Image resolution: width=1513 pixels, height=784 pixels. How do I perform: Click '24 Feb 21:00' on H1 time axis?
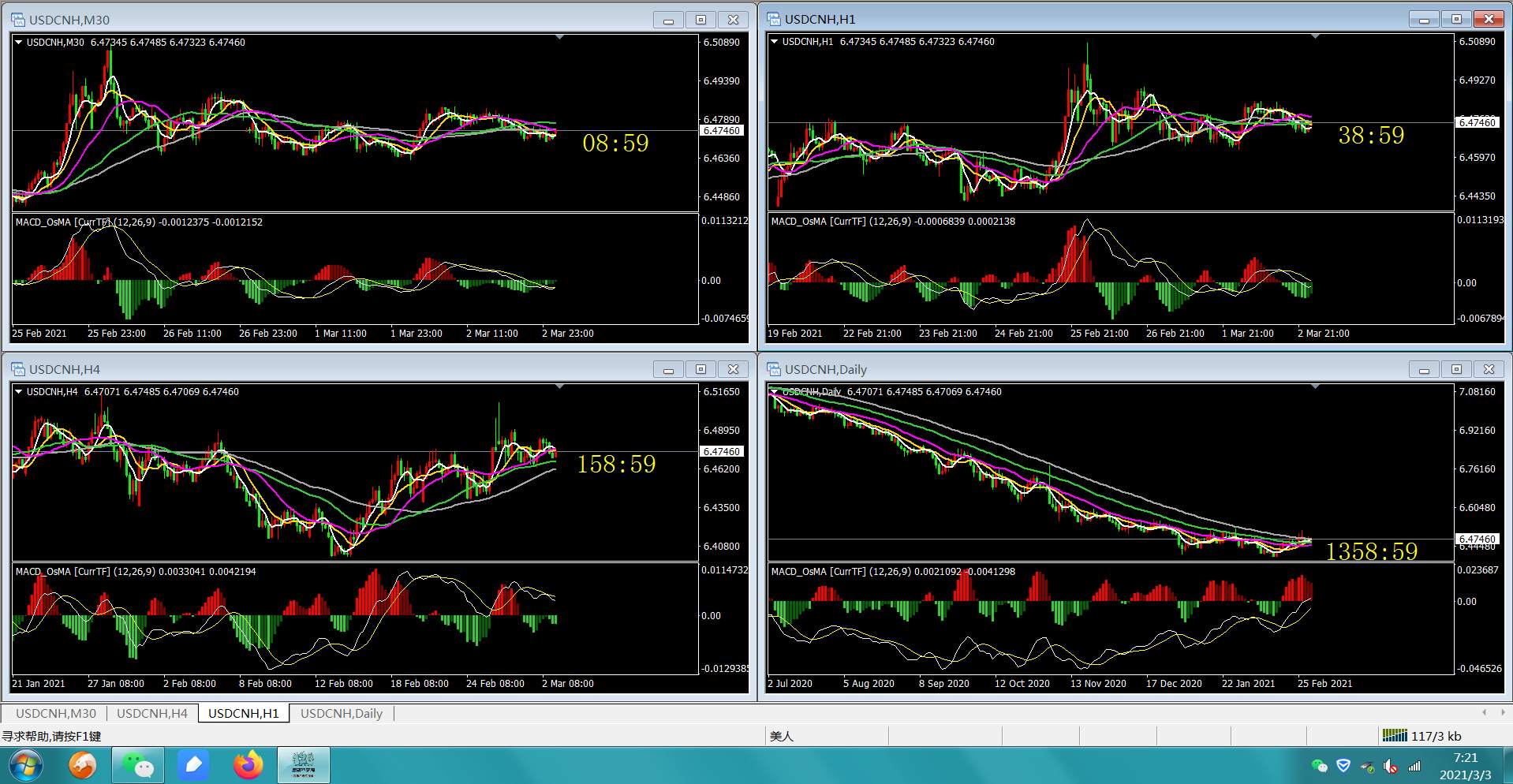click(1023, 334)
